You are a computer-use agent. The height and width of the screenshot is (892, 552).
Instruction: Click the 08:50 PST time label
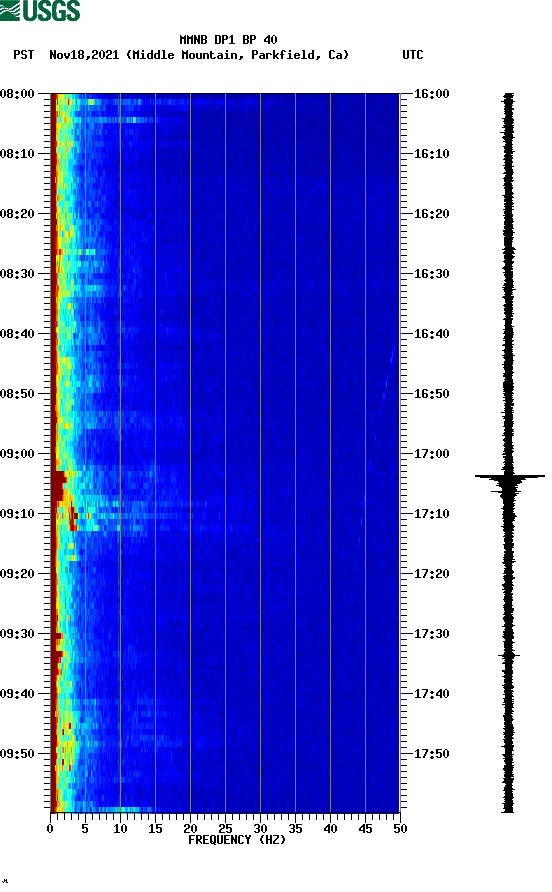17,394
